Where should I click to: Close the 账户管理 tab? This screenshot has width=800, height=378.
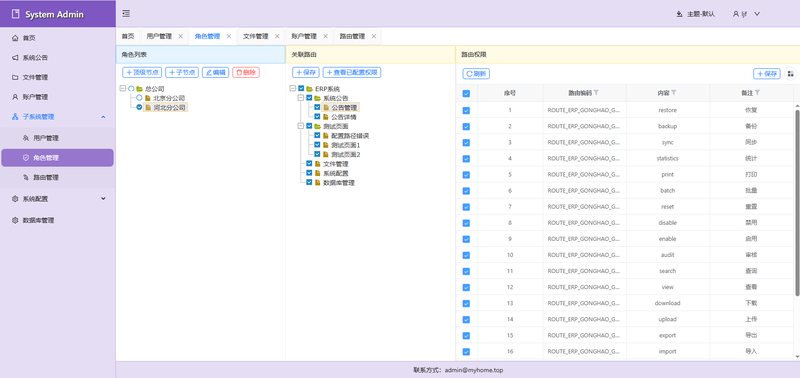pos(326,36)
